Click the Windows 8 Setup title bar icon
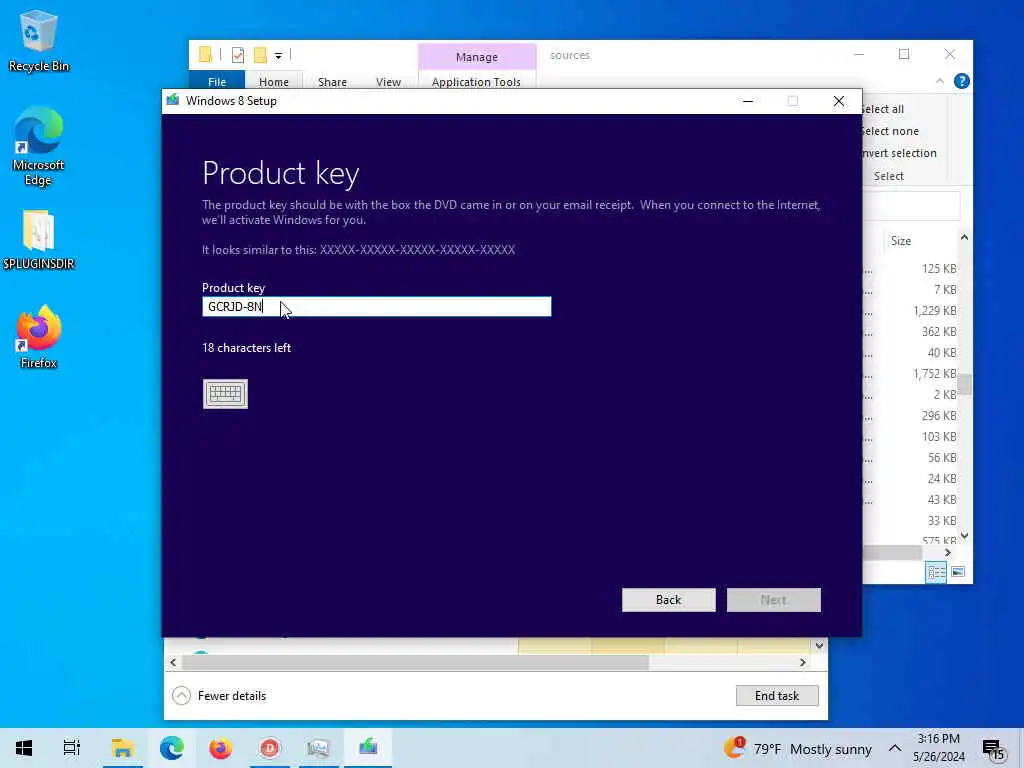Screen dimensions: 1024x768 coord(173,101)
